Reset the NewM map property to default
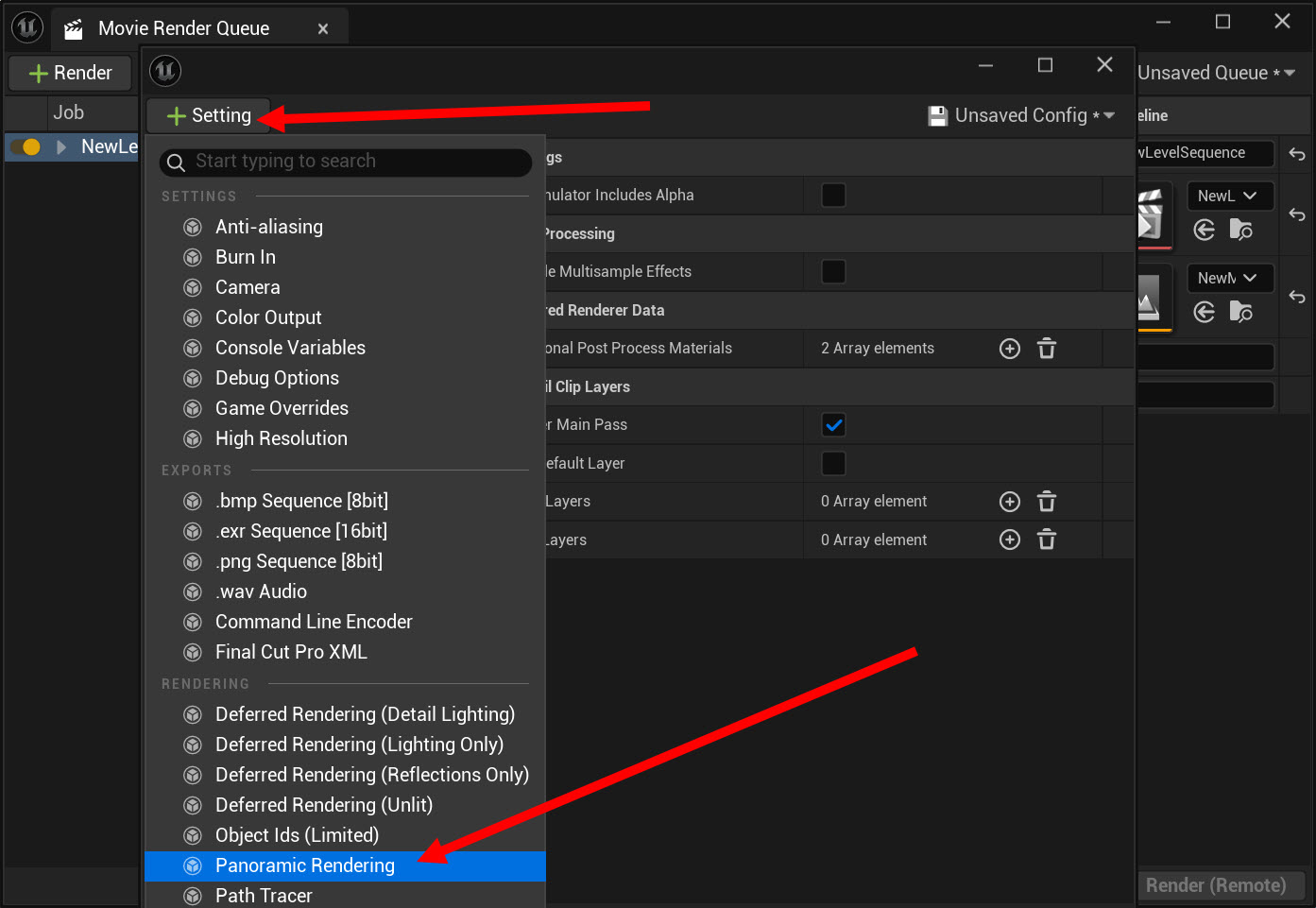1316x908 pixels. click(x=1297, y=297)
